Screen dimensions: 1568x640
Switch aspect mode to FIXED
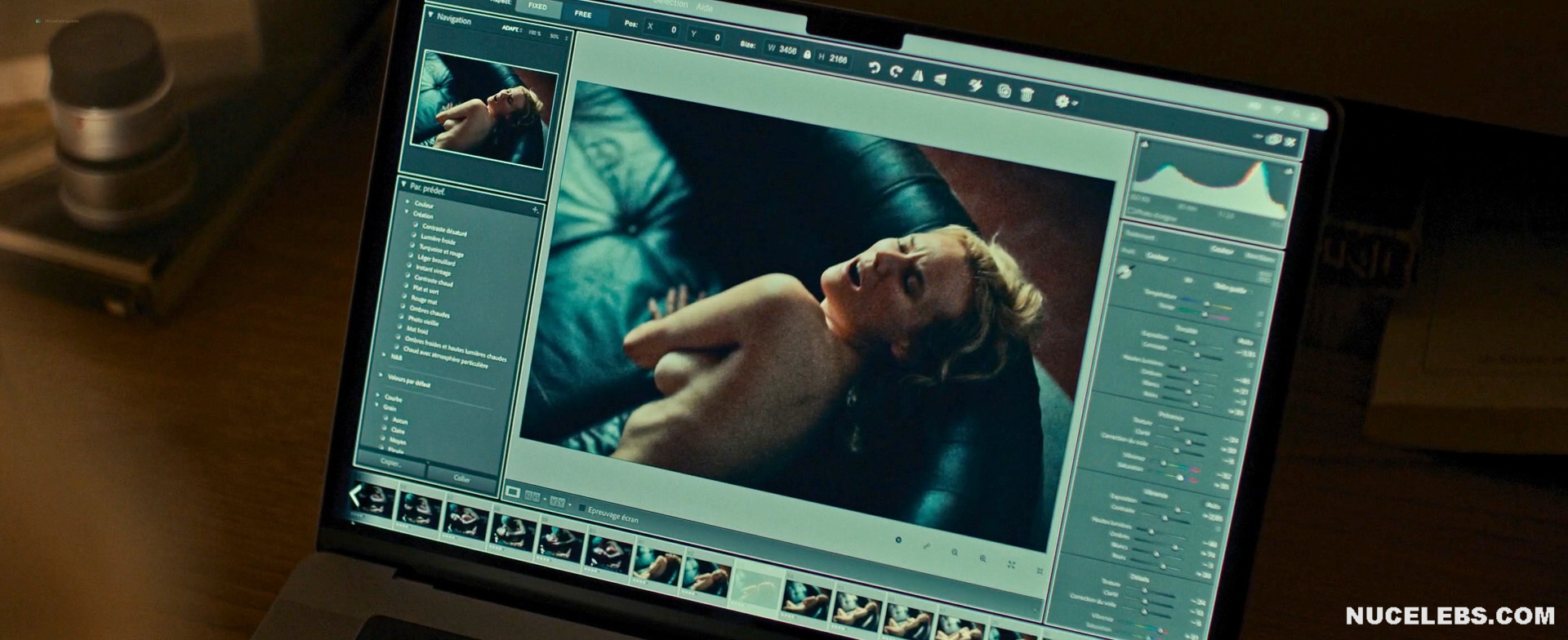[537, 7]
